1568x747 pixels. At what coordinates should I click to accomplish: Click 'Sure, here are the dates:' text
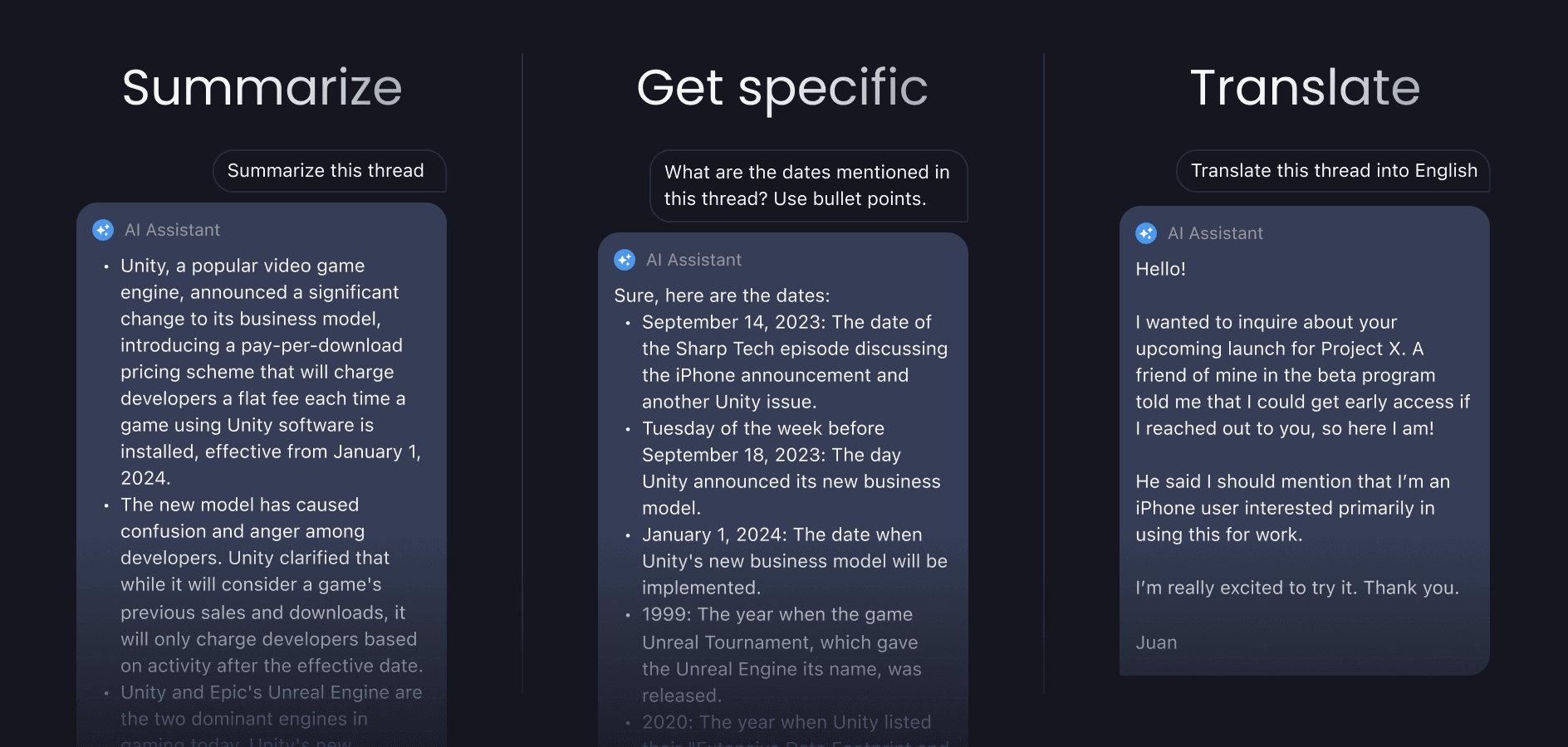coord(722,295)
